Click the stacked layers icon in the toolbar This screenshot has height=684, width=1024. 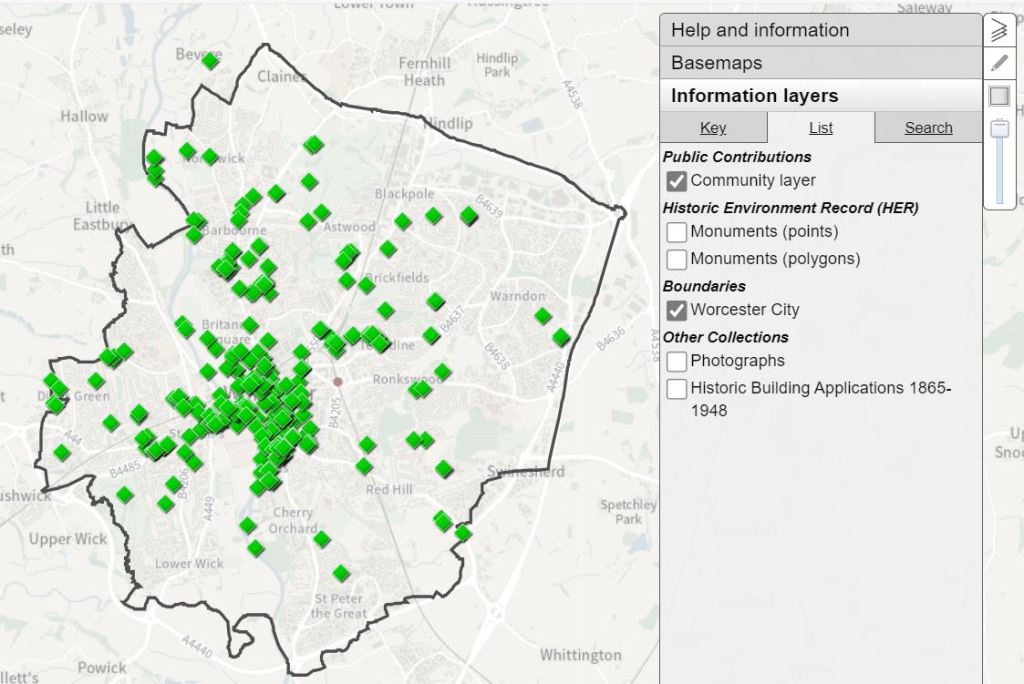click(999, 31)
